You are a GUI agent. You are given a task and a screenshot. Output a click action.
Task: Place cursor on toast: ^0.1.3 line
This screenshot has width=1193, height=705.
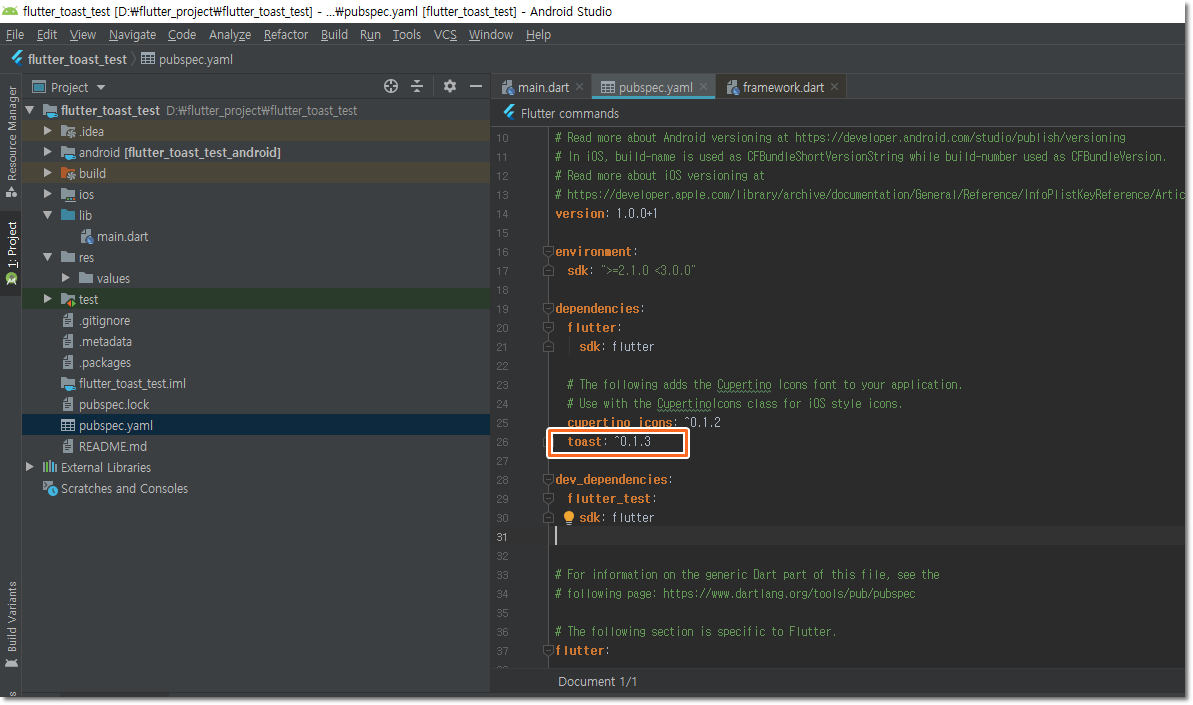(609, 441)
